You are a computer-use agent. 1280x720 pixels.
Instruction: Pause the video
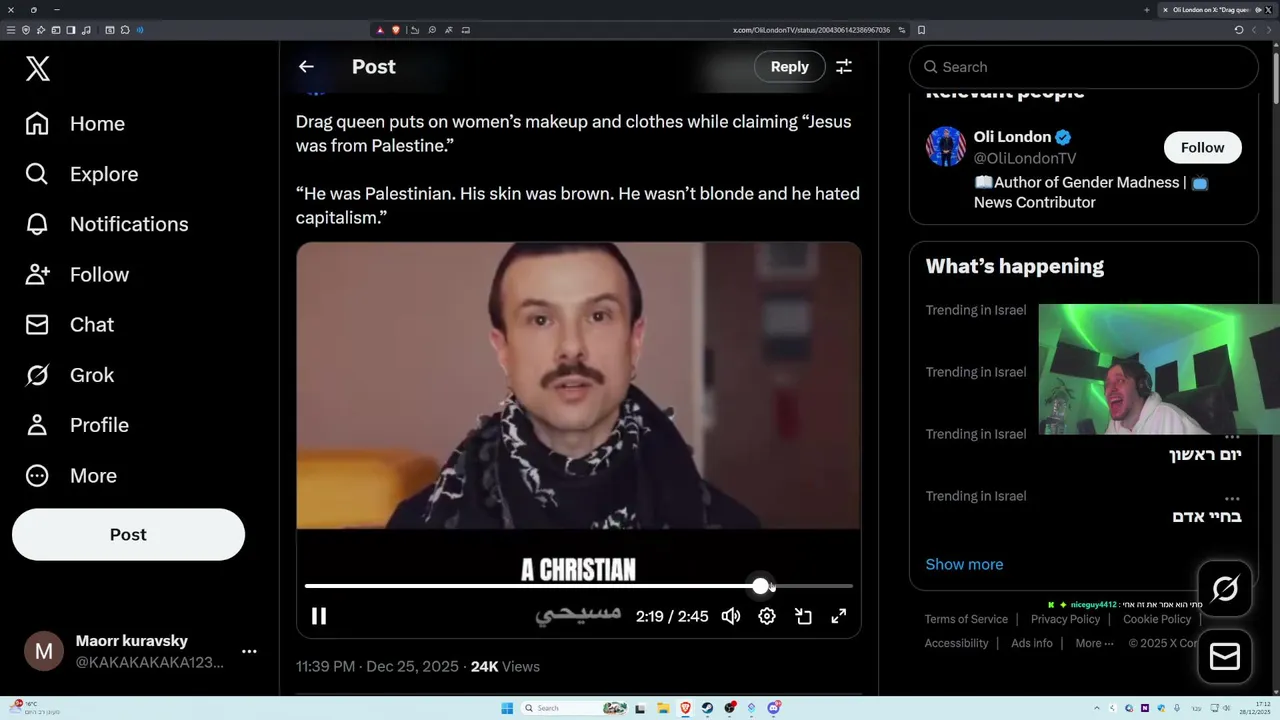[x=319, y=616]
